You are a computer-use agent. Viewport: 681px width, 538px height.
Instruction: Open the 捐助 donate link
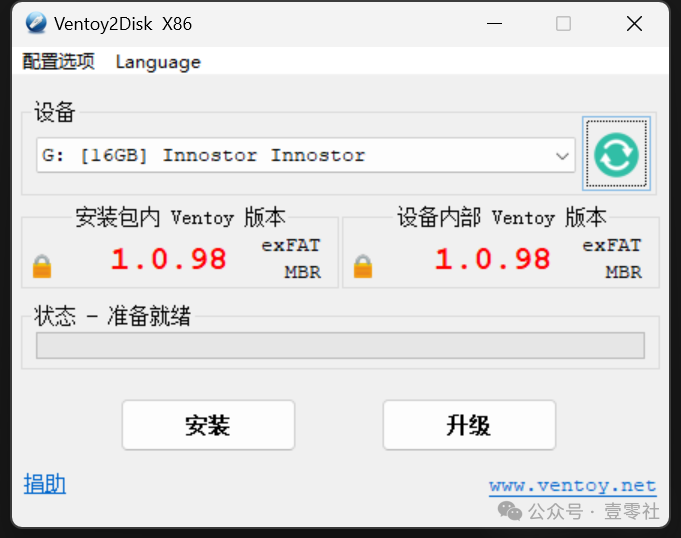[x=45, y=484]
